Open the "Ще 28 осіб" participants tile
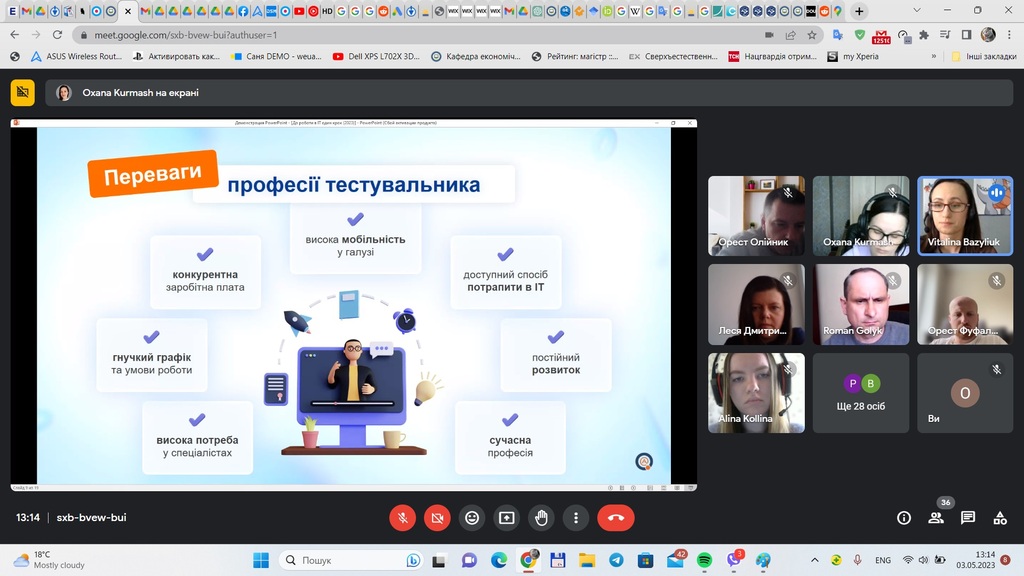 (x=860, y=392)
